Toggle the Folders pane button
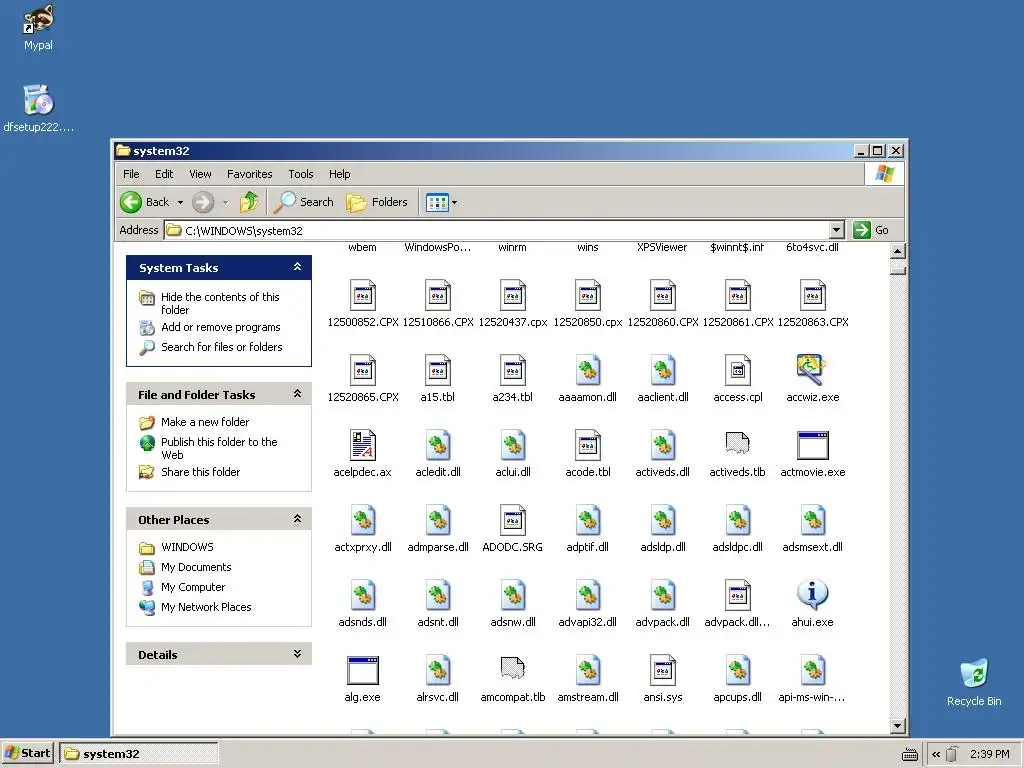The image size is (1024, 768). [x=377, y=202]
